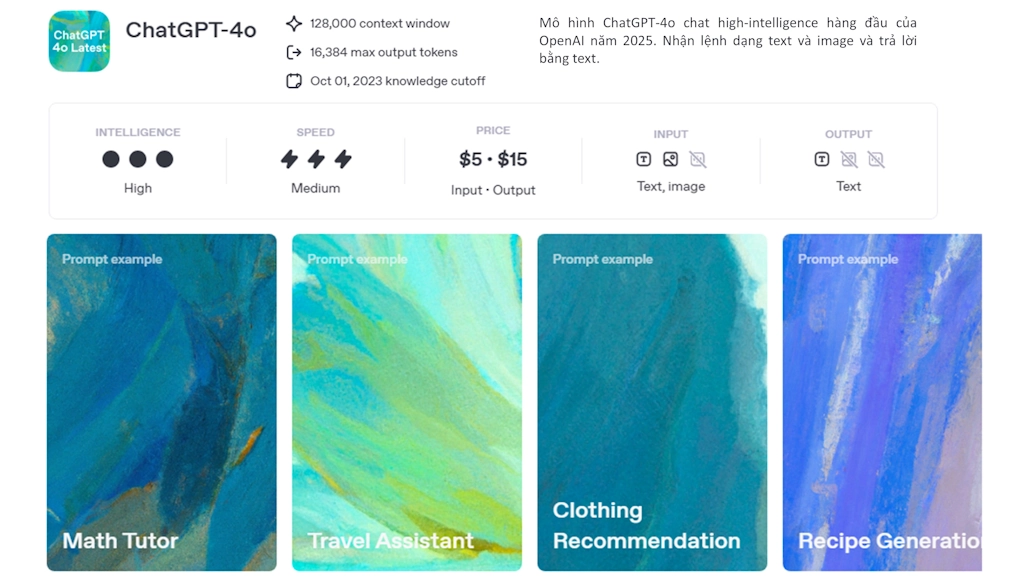Image resolution: width=1024 pixels, height=576 pixels.
Task: Click the context window sparkle icon
Action: (x=294, y=24)
